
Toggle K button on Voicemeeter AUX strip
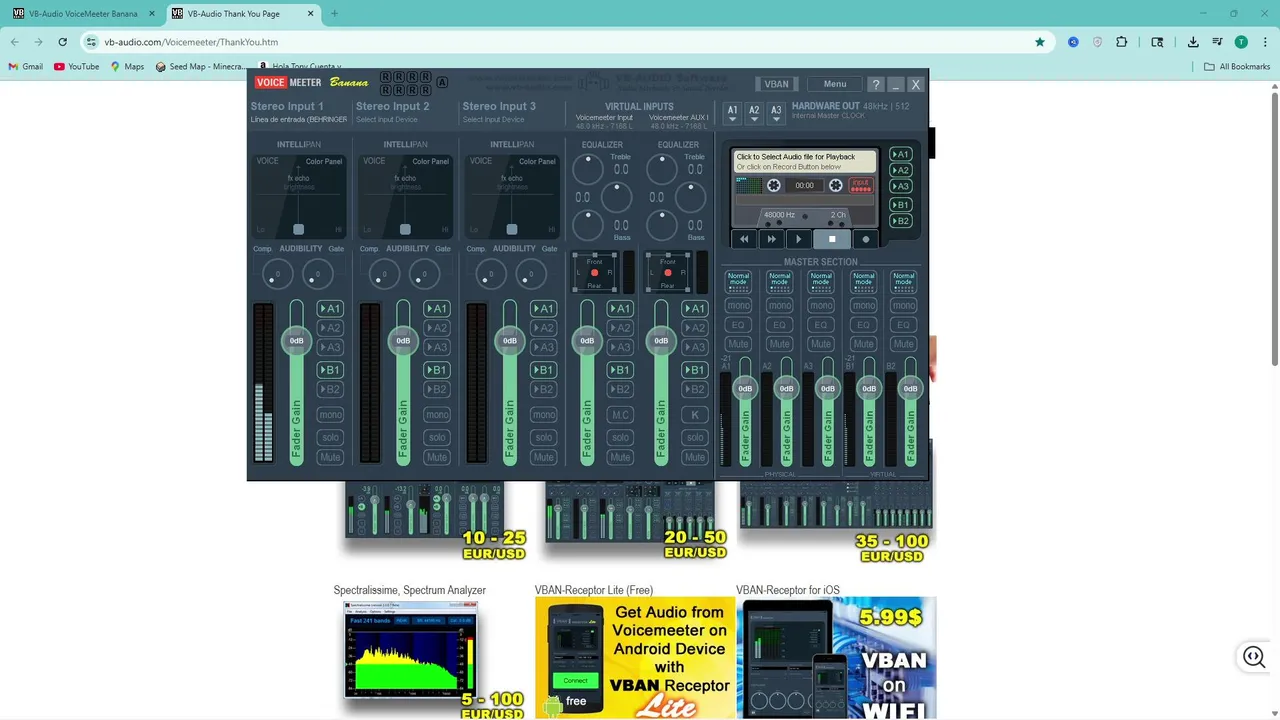pos(694,415)
